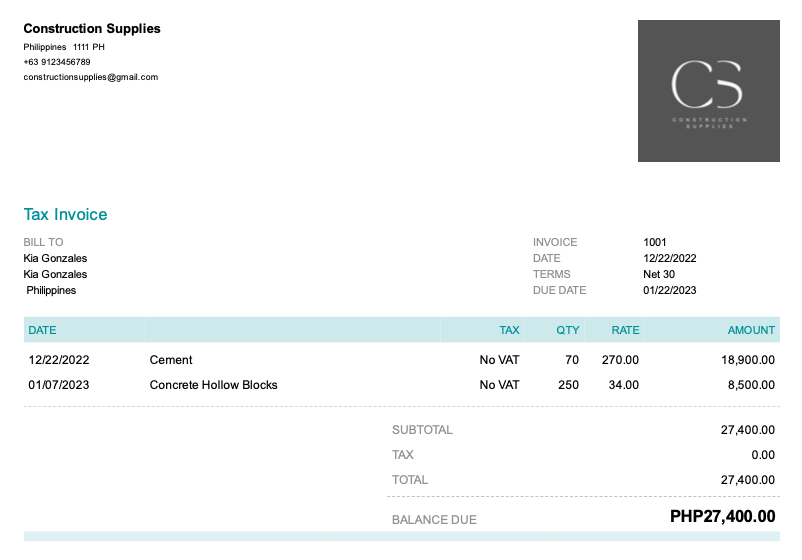Click the 270.00 rate cell
The width and height of the screenshot is (802, 560).
[620, 360]
